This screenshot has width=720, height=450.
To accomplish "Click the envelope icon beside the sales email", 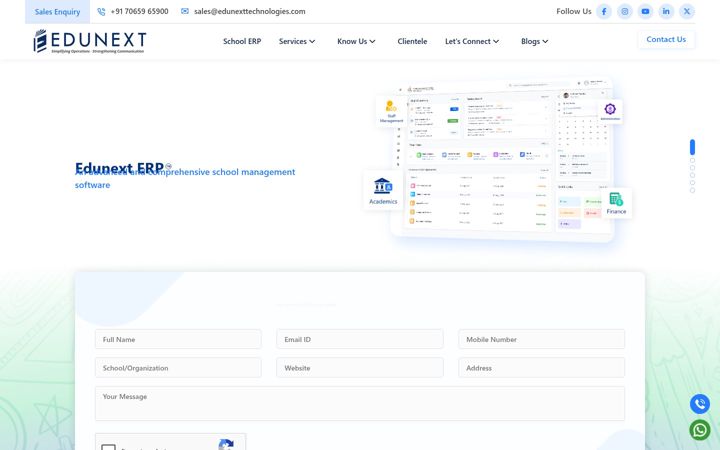I will coord(185,11).
